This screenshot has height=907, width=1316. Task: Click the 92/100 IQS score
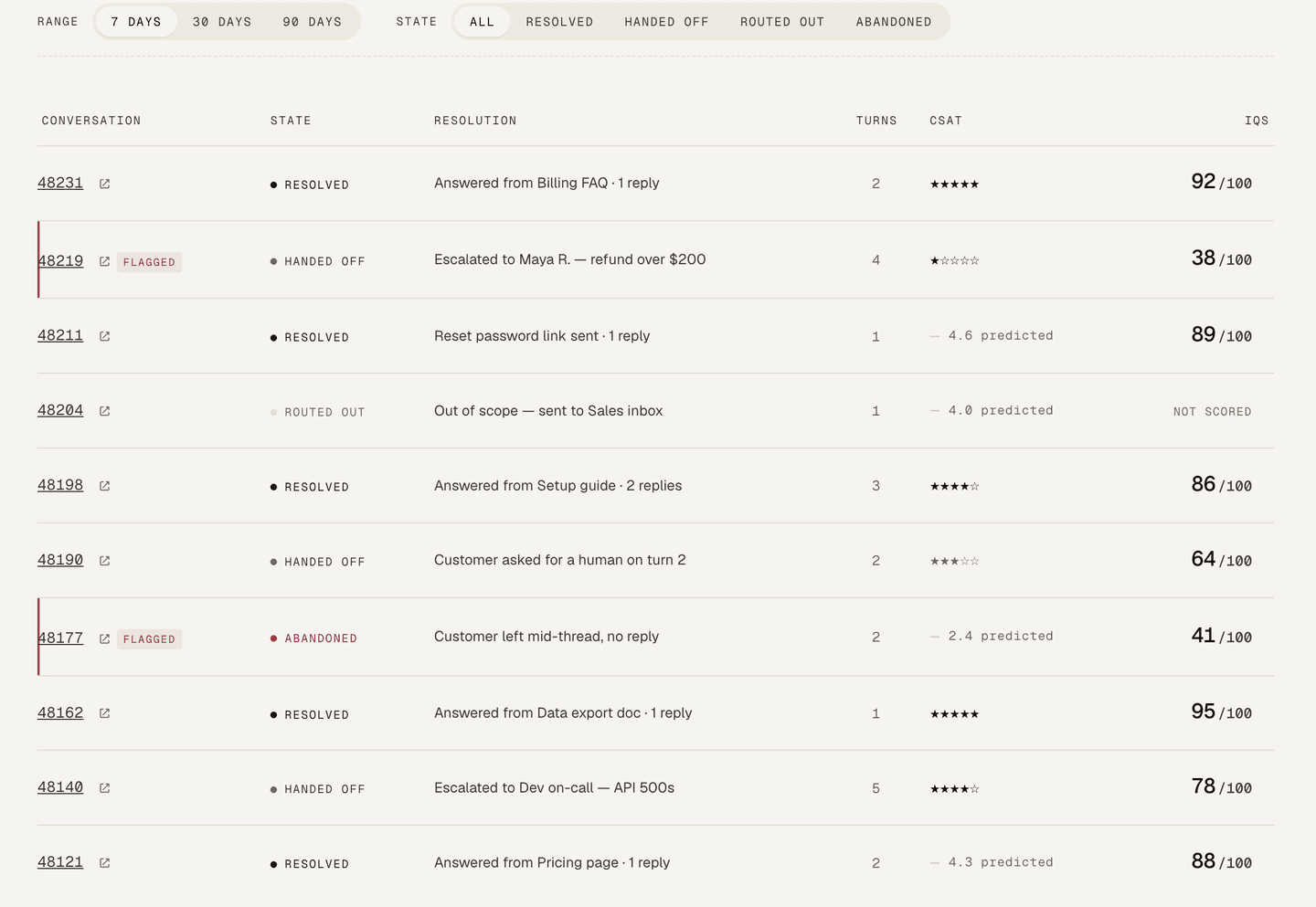(1221, 182)
